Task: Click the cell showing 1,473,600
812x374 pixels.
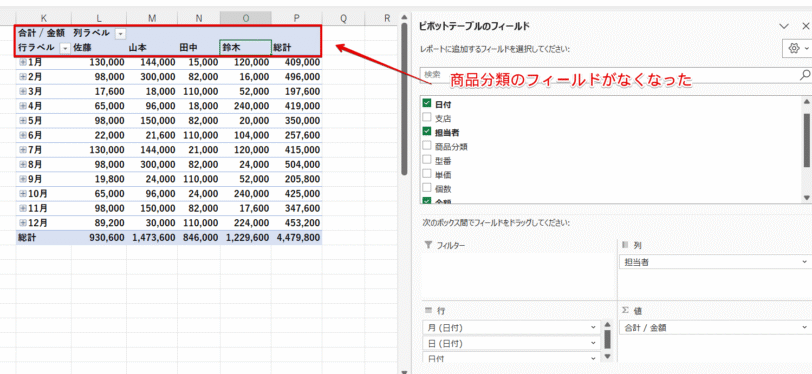Action: tap(152, 238)
